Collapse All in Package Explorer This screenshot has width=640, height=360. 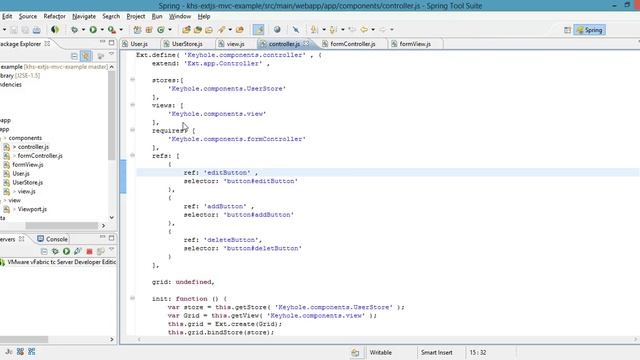[74, 56]
